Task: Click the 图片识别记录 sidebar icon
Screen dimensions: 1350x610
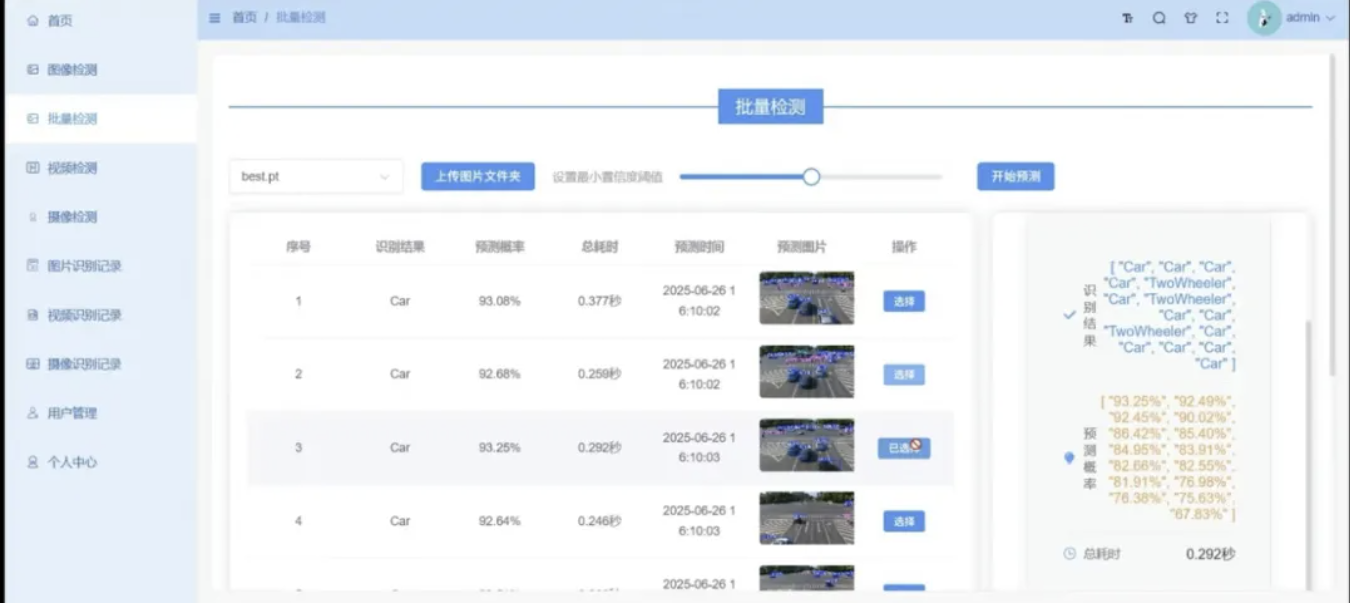Action: pos(33,265)
